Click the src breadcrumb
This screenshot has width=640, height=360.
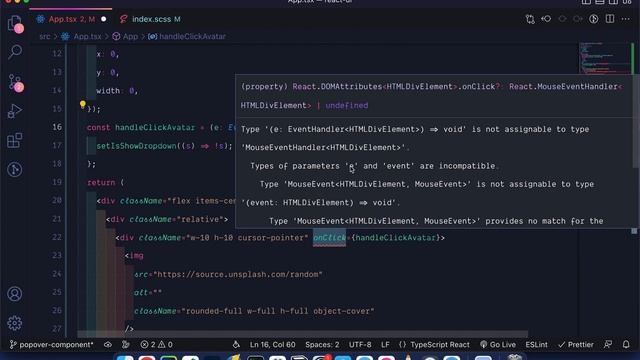(44, 37)
